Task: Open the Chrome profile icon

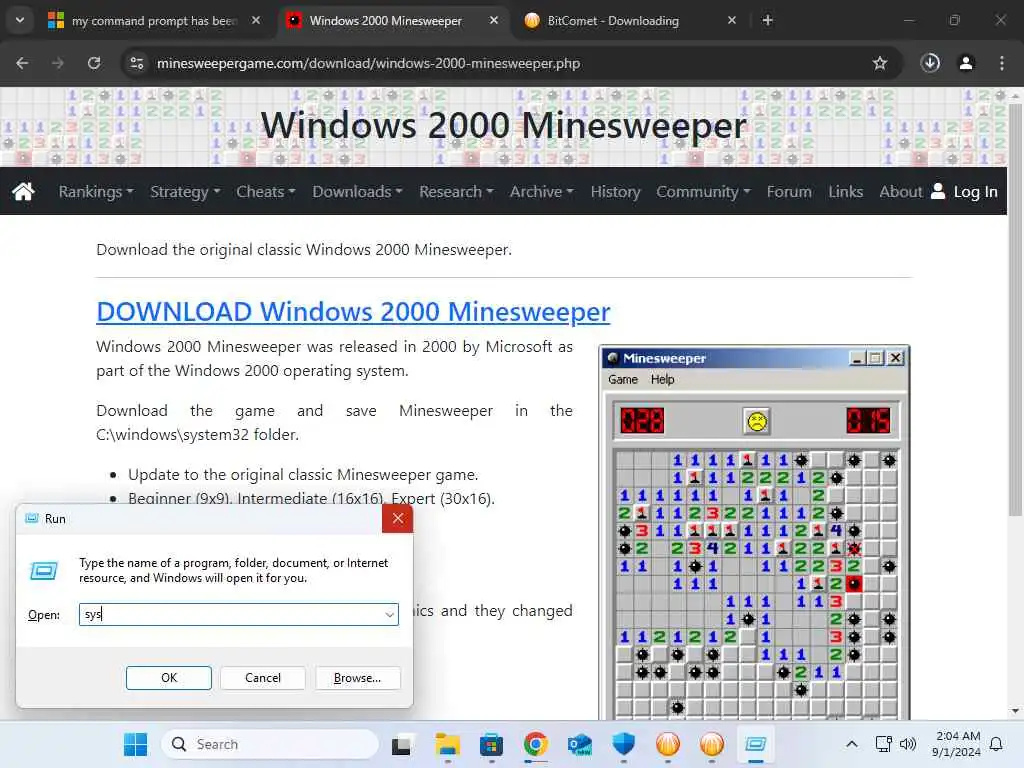Action: (x=966, y=63)
